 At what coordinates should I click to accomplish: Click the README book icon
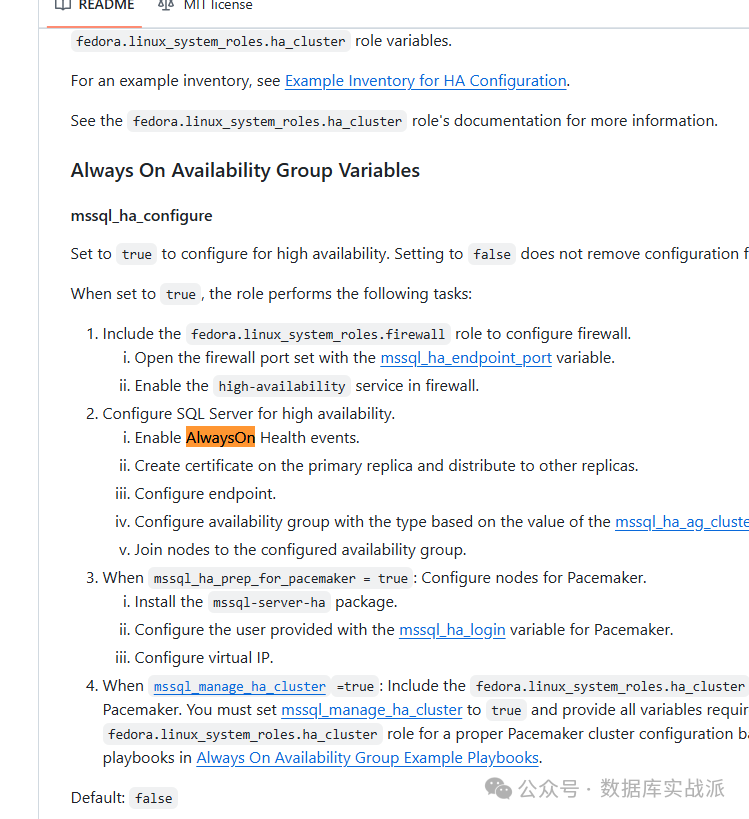coord(62,5)
